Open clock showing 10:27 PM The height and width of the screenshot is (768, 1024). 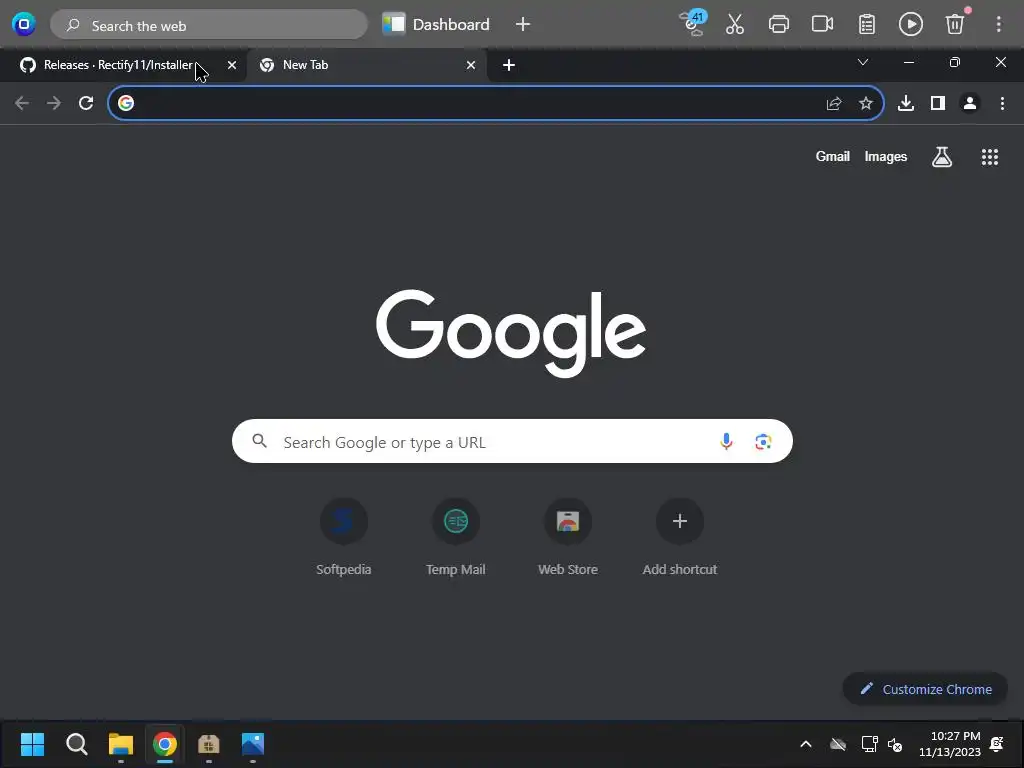point(950,744)
